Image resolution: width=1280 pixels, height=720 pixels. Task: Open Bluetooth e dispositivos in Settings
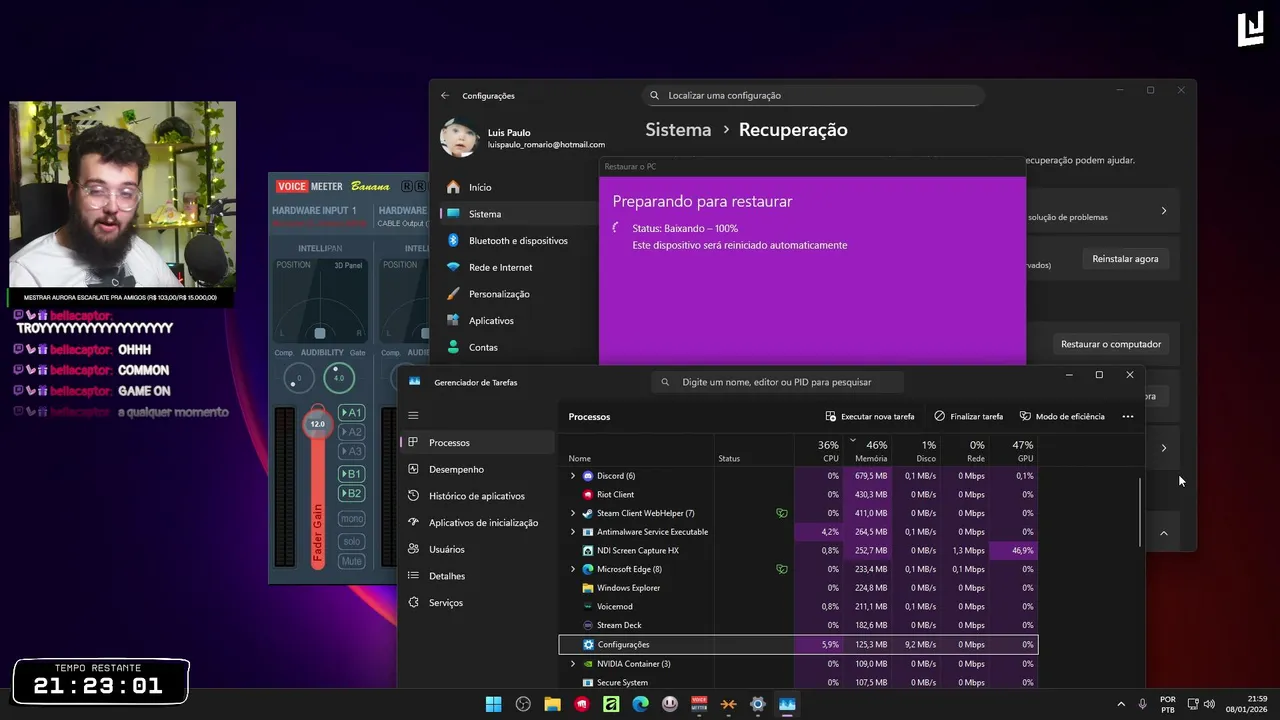pos(518,241)
